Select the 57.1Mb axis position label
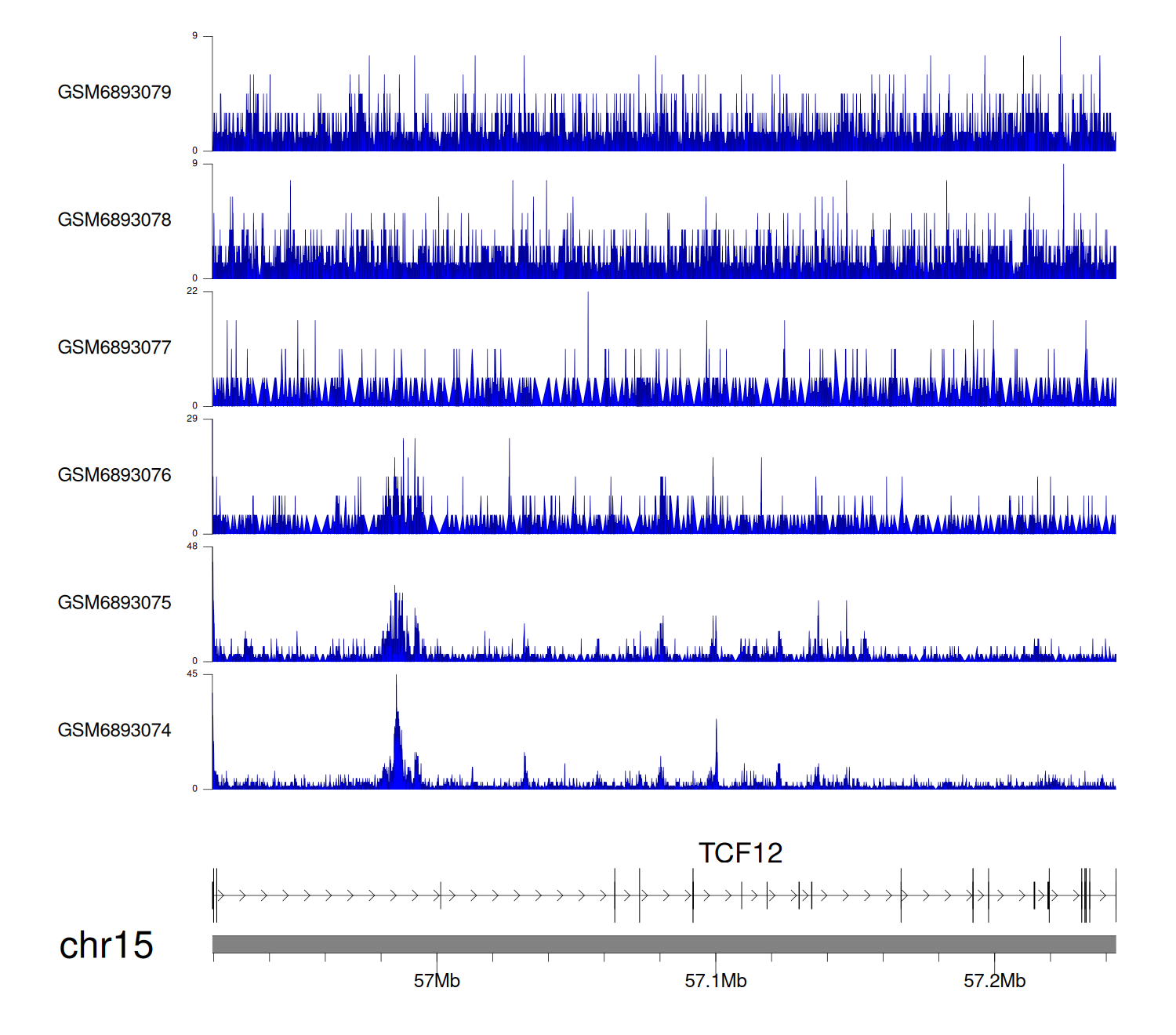The image size is (1176, 1035). click(x=716, y=981)
